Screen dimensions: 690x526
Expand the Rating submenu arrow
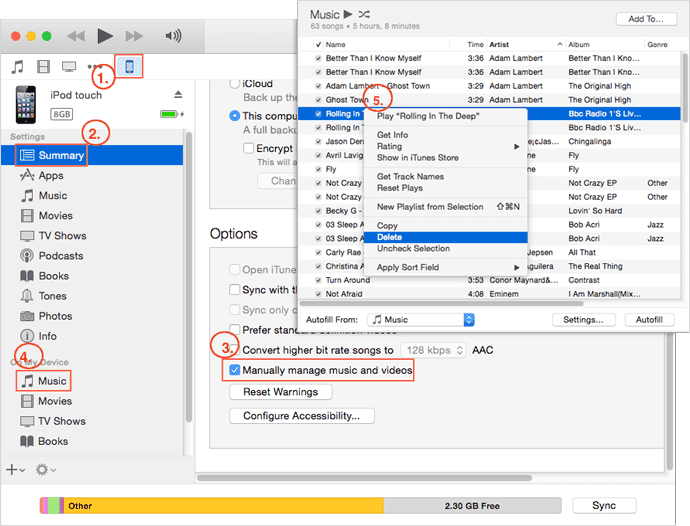(517, 147)
